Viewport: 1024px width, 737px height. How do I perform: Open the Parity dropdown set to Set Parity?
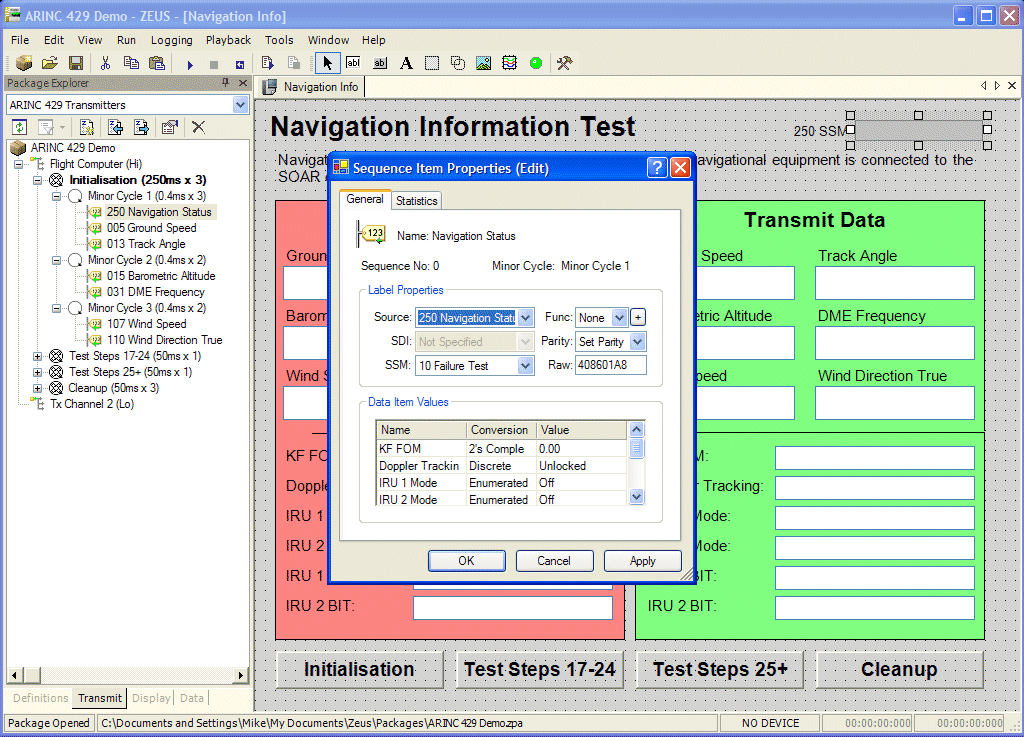coord(638,341)
